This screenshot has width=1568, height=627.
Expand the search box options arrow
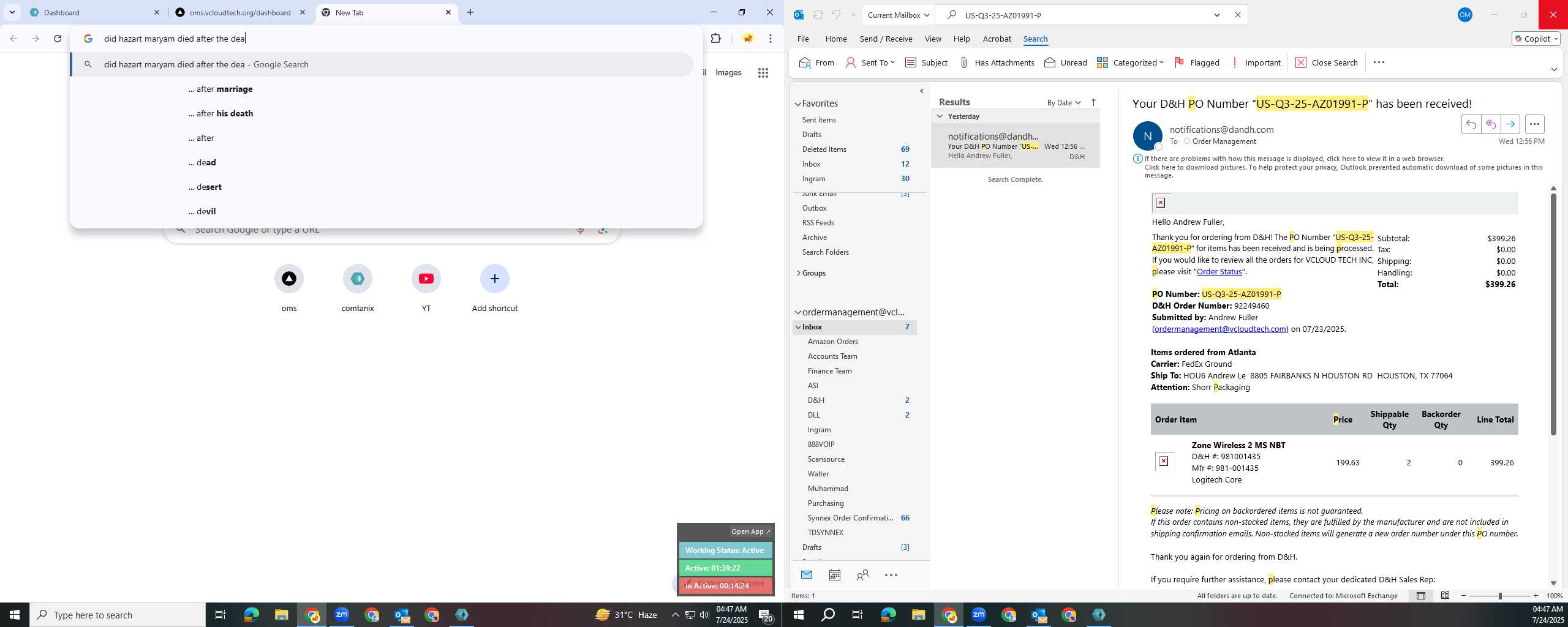pyautogui.click(x=1217, y=15)
